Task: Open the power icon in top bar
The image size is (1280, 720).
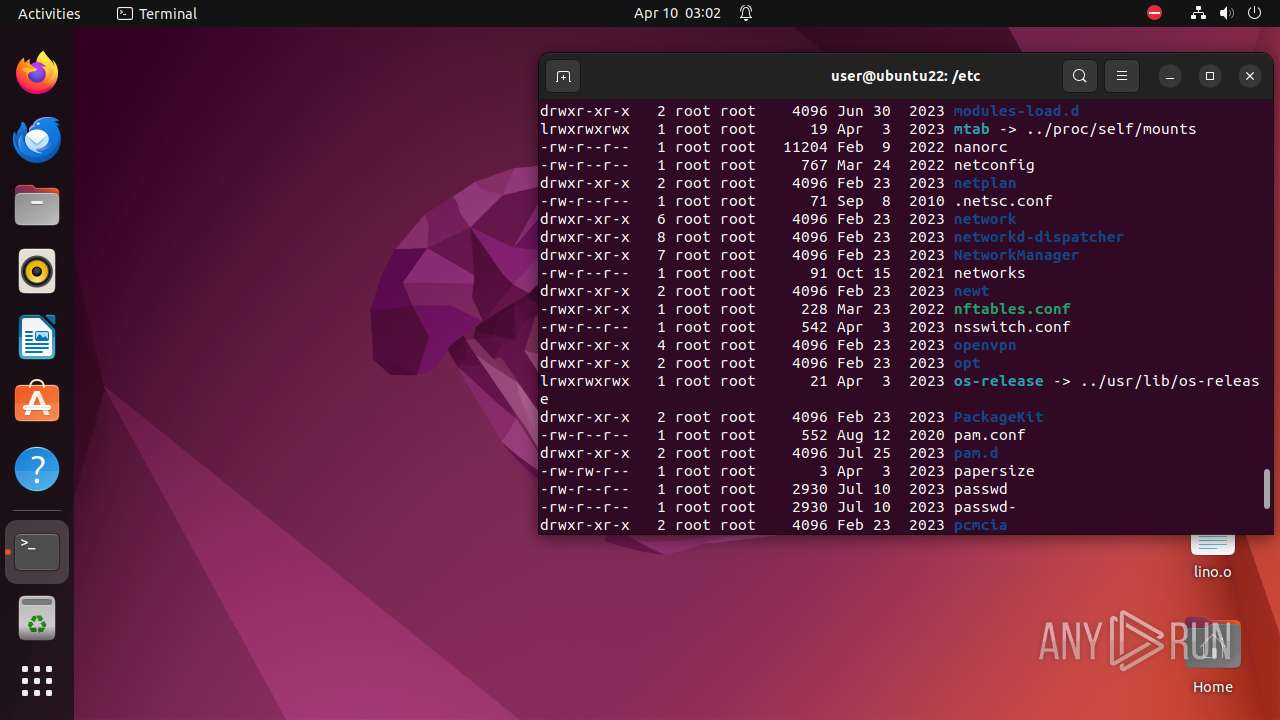Action: [x=1255, y=13]
